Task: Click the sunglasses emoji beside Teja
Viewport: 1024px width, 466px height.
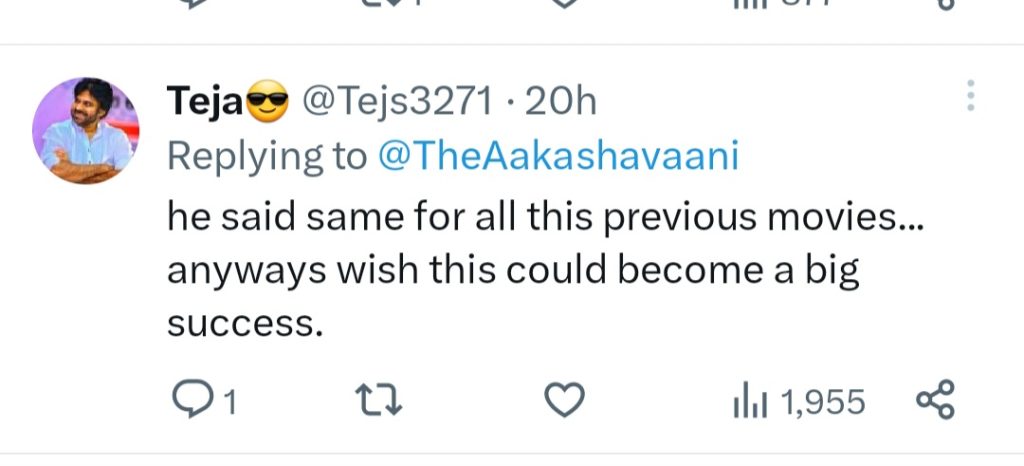Action: click(265, 100)
